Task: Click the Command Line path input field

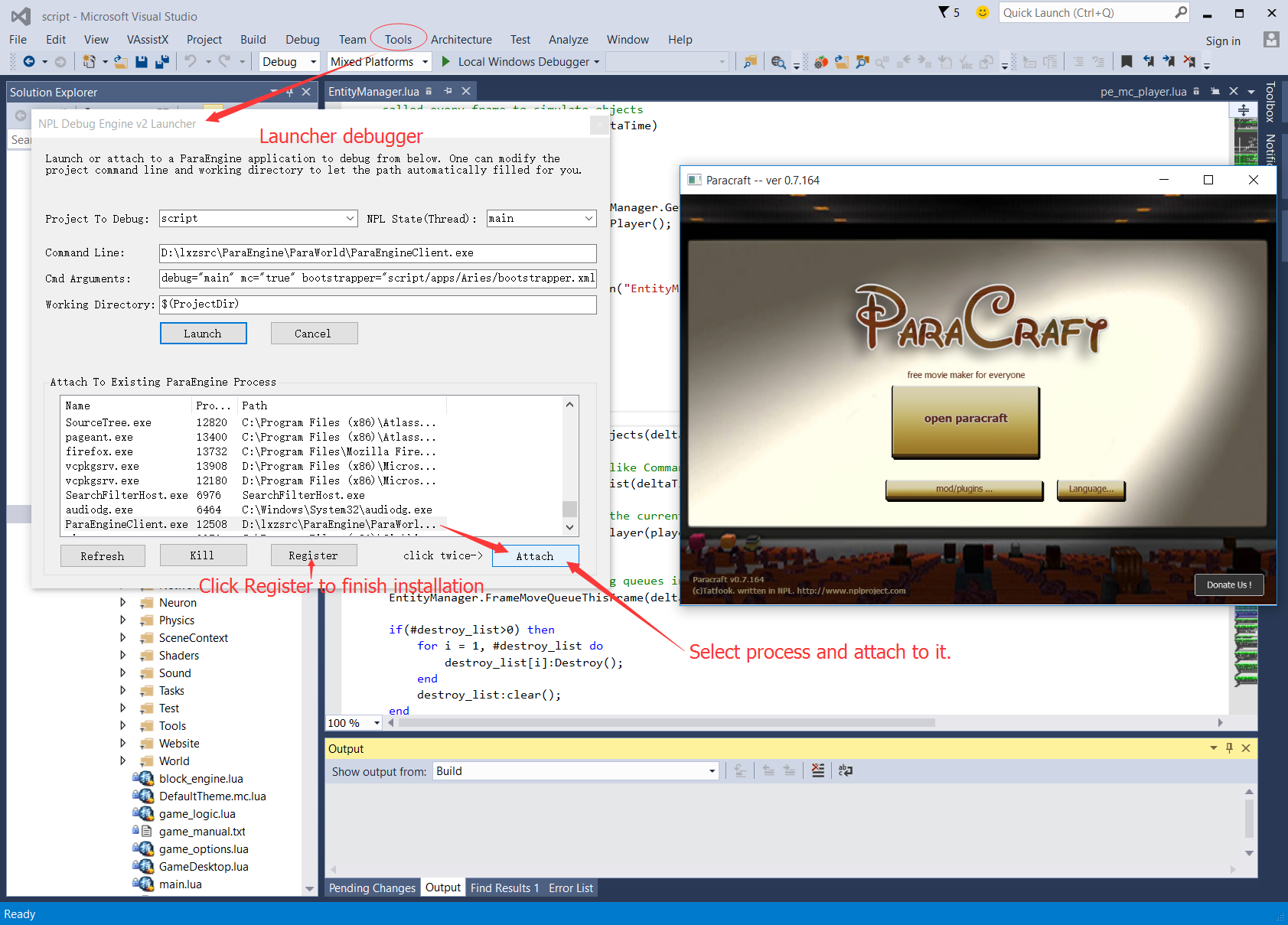Action: (x=378, y=253)
